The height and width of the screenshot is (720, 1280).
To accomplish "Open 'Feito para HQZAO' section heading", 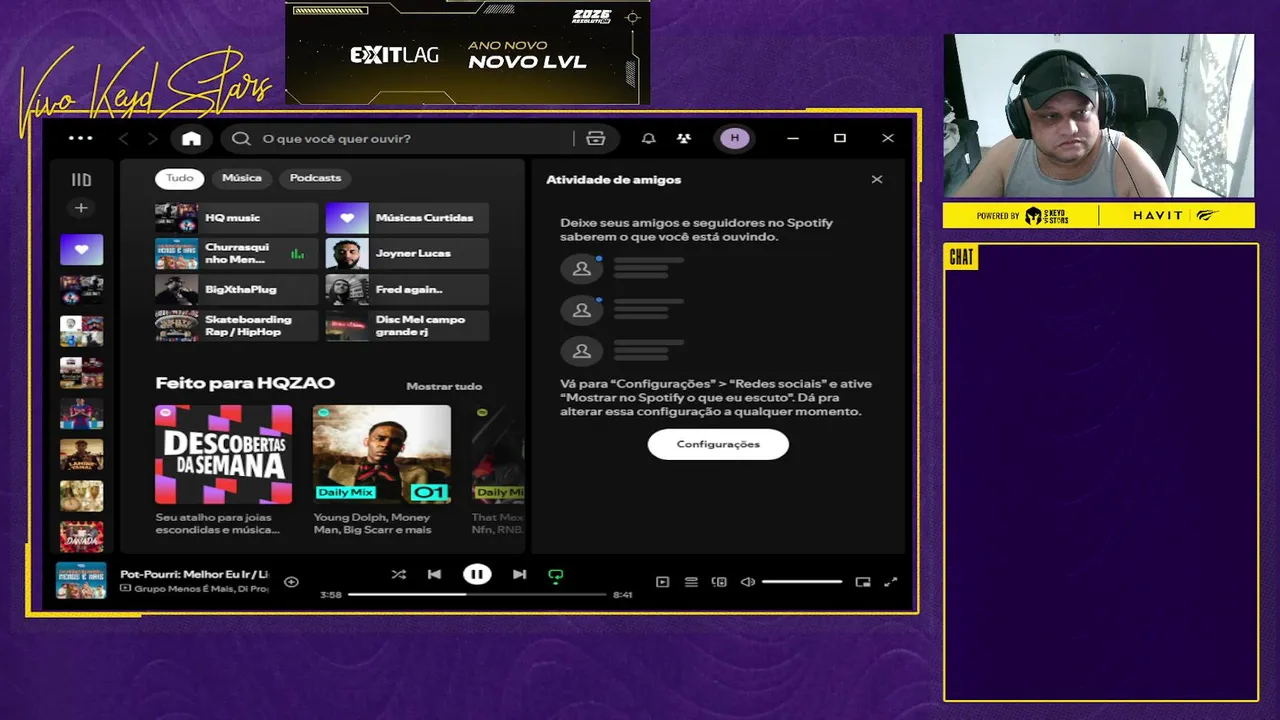I will point(245,383).
